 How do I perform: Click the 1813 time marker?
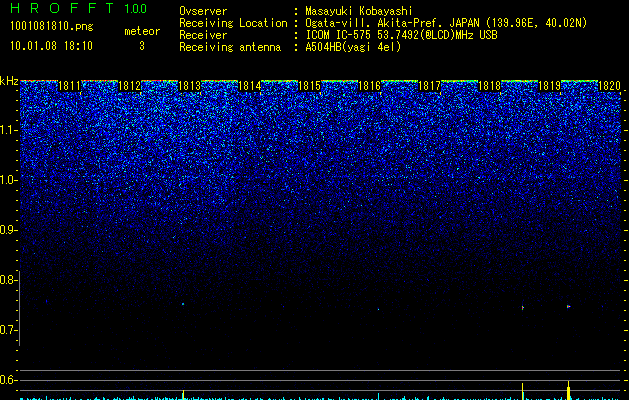pos(189,86)
